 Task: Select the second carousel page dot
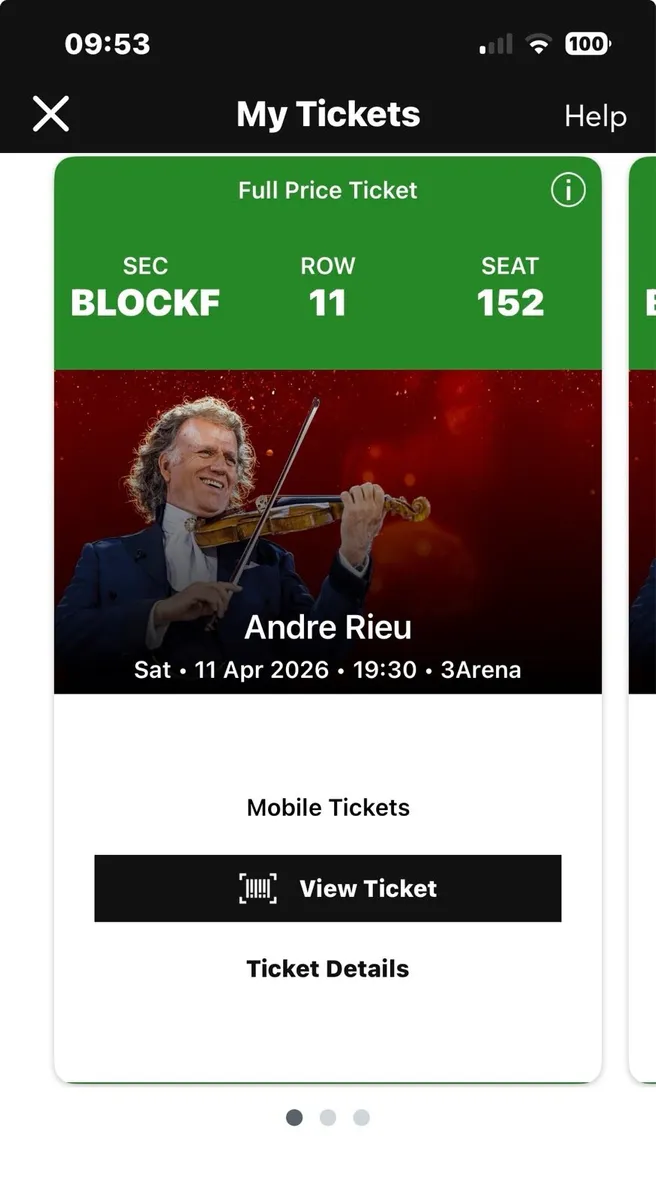point(328,1118)
